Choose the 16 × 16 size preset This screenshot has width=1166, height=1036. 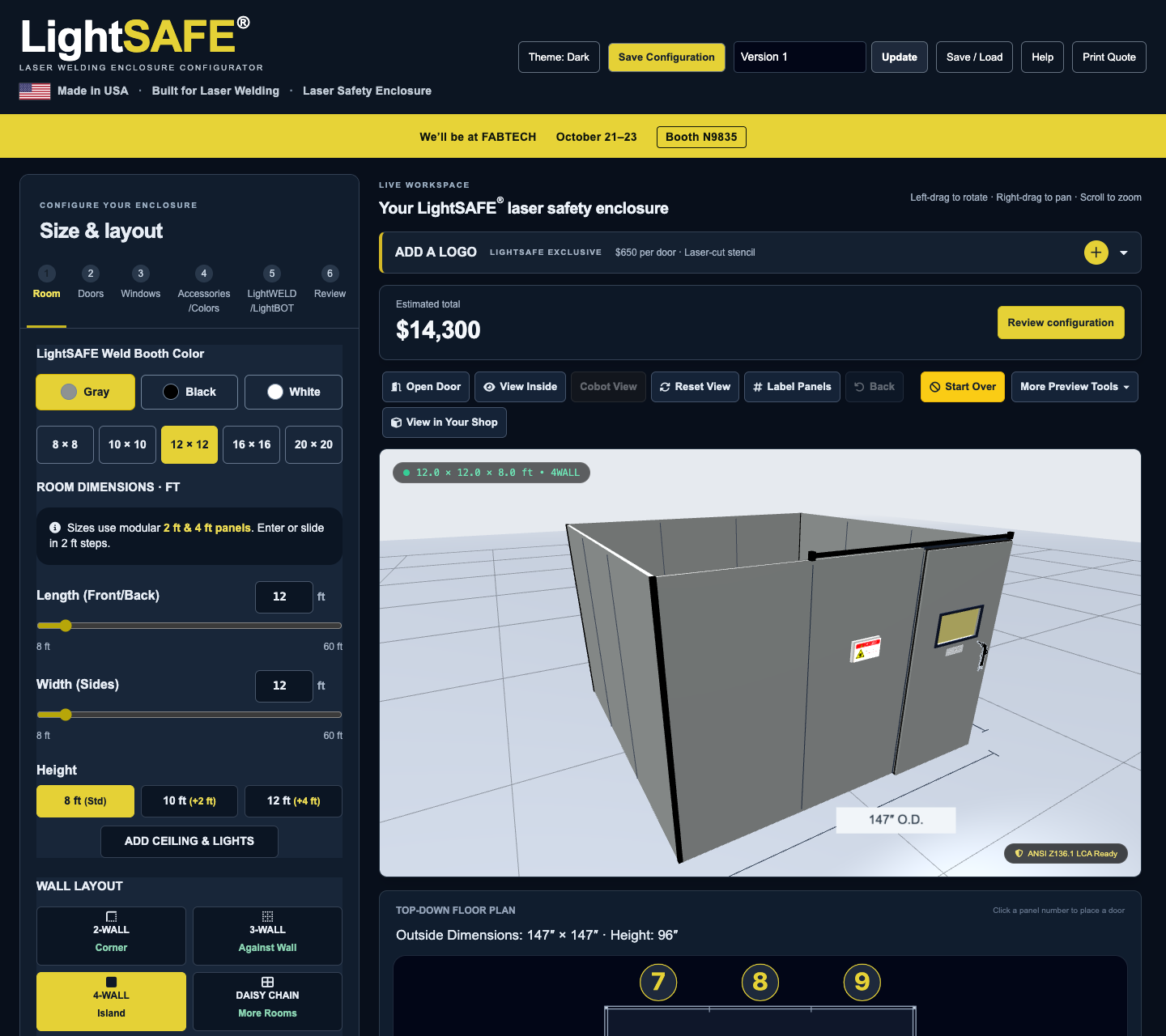(x=252, y=444)
